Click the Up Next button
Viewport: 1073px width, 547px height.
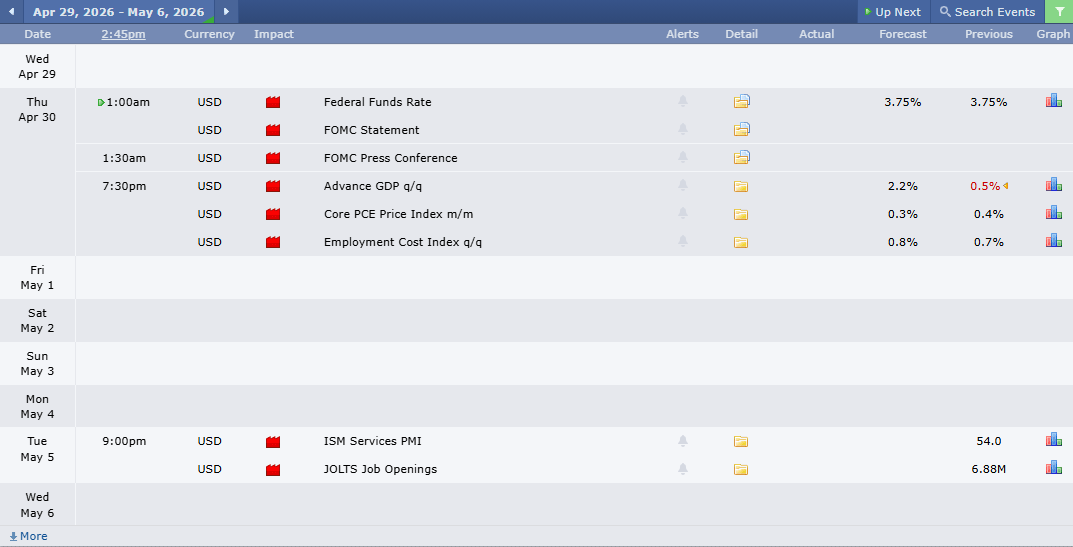point(892,12)
